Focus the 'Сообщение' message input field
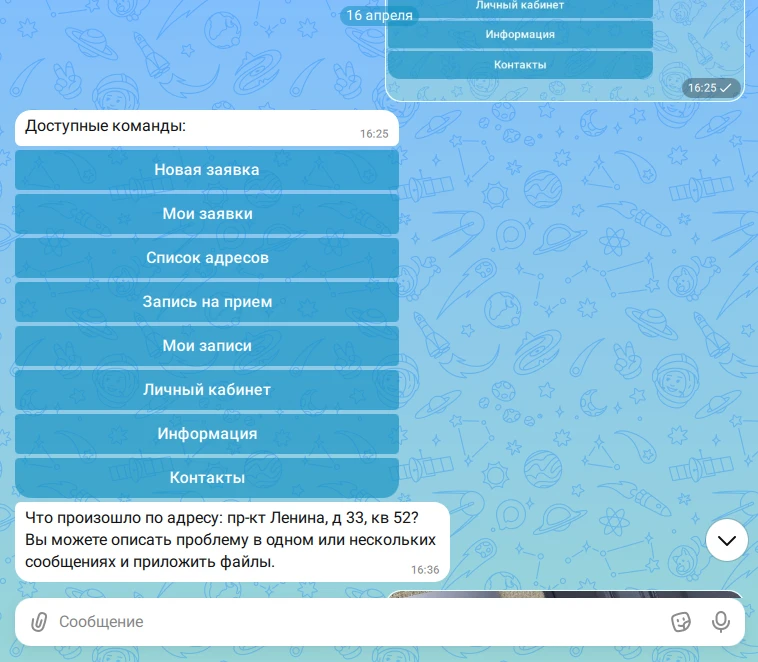Image resolution: width=758 pixels, height=662 pixels. pos(358,622)
